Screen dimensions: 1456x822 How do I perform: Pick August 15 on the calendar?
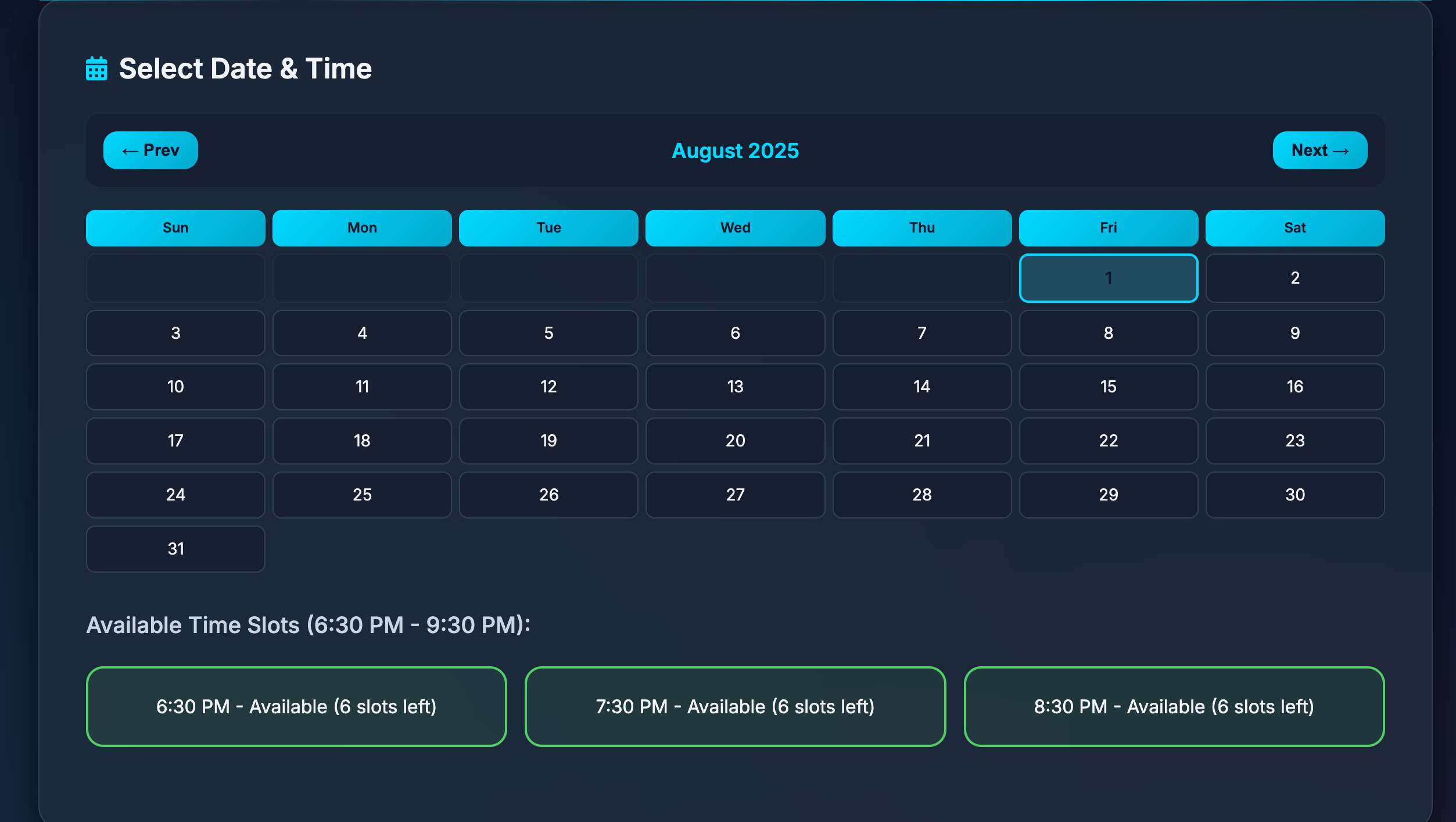(x=1108, y=387)
